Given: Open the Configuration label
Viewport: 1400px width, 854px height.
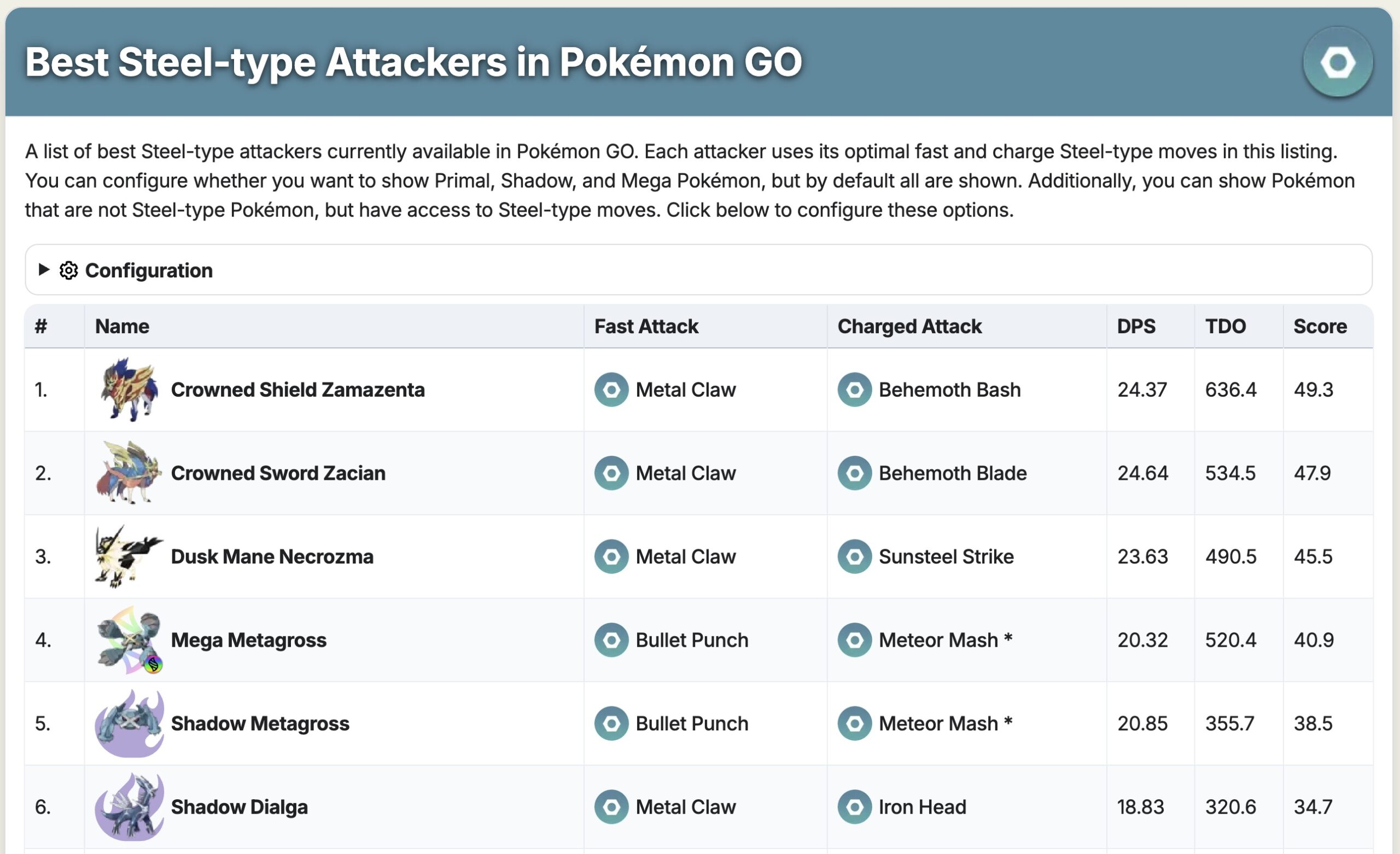Looking at the screenshot, I should (x=149, y=270).
